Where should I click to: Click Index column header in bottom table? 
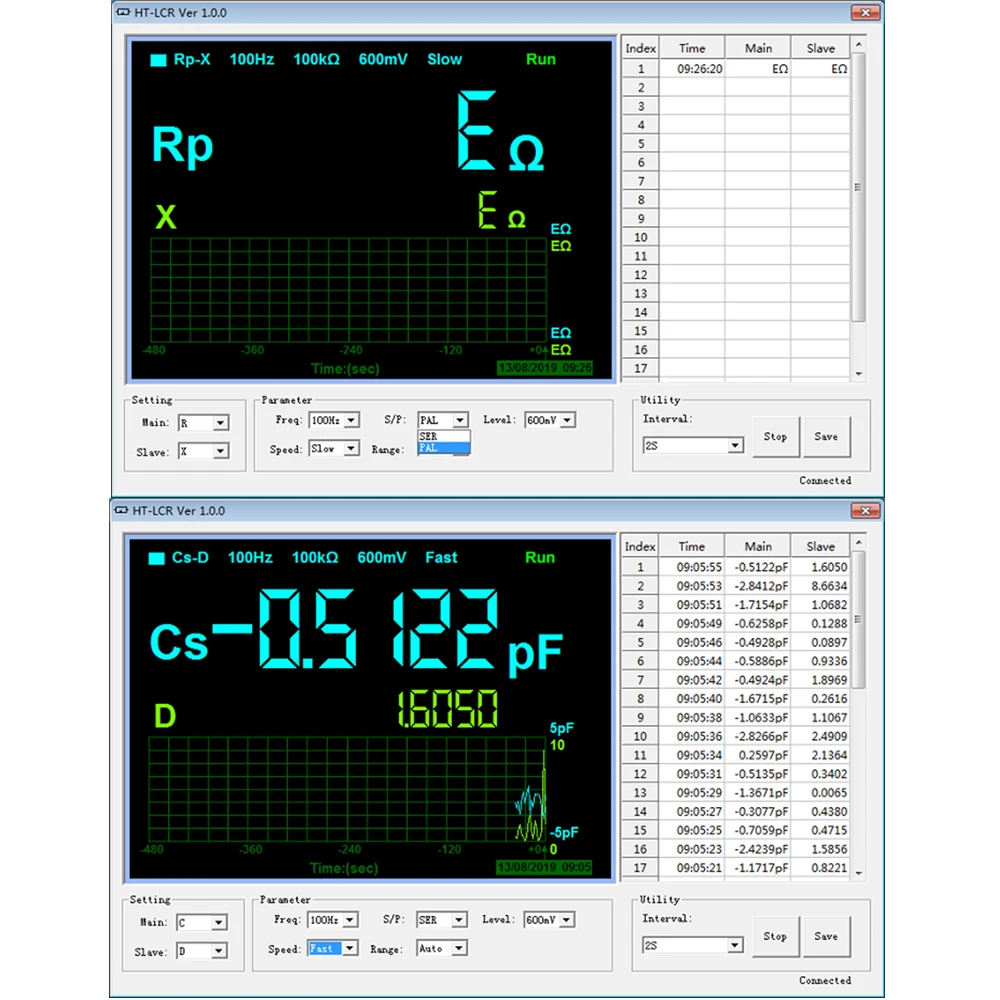pos(640,547)
